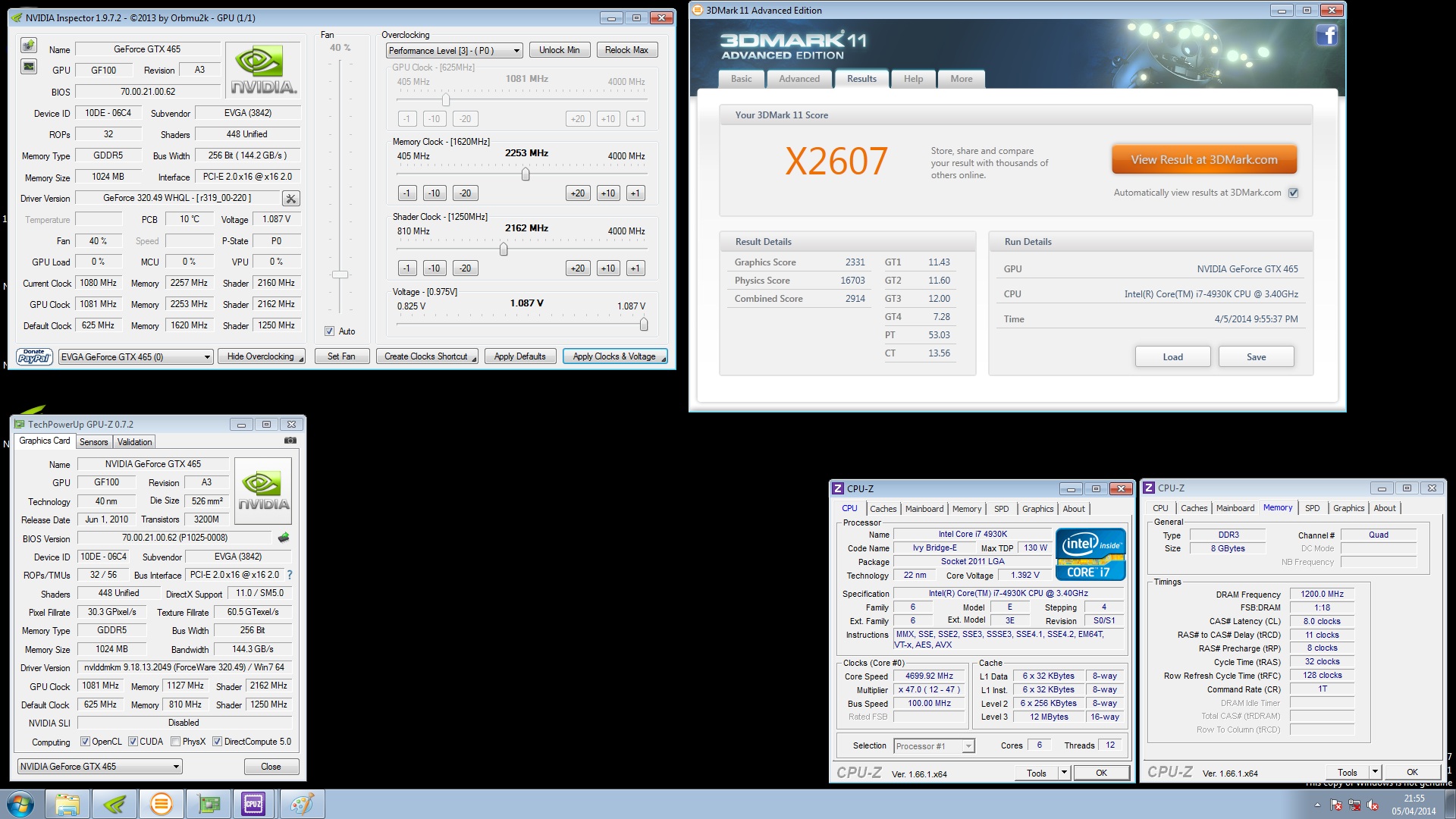Screen dimensions: 1456x819
Task: Open the Validation tab in GPU-Z
Action: coord(135,442)
